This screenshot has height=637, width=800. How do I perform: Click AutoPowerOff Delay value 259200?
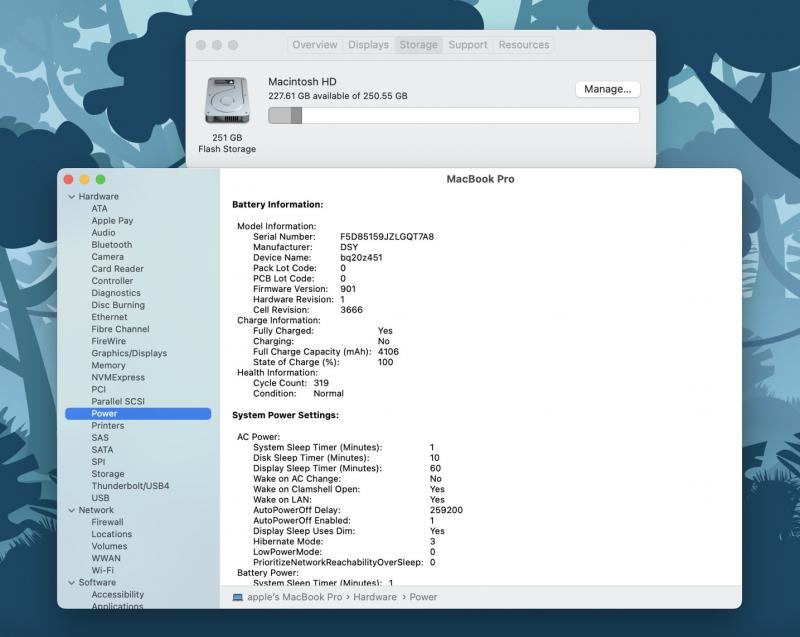(446, 510)
